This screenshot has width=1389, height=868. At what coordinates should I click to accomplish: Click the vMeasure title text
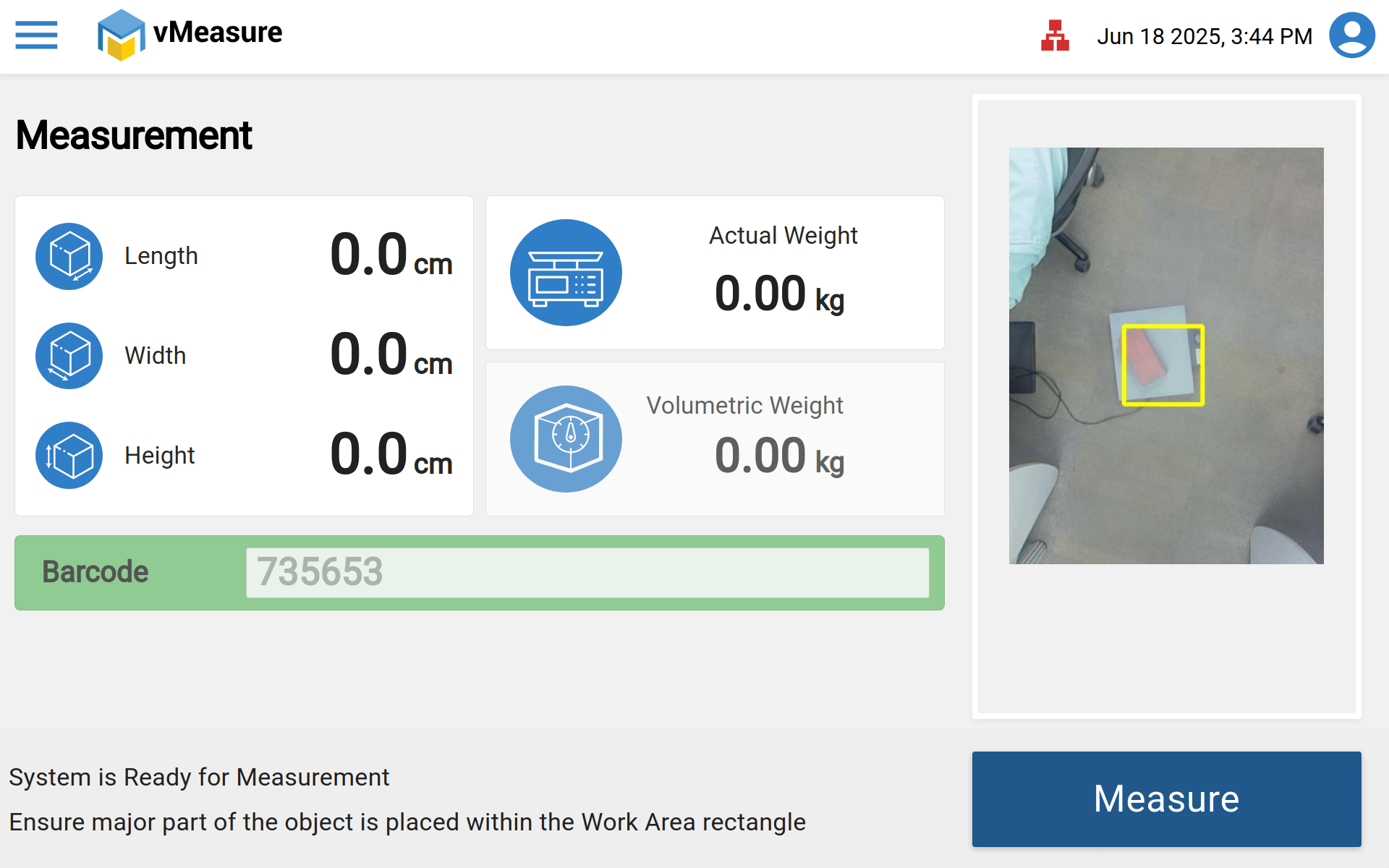click(x=218, y=33)
